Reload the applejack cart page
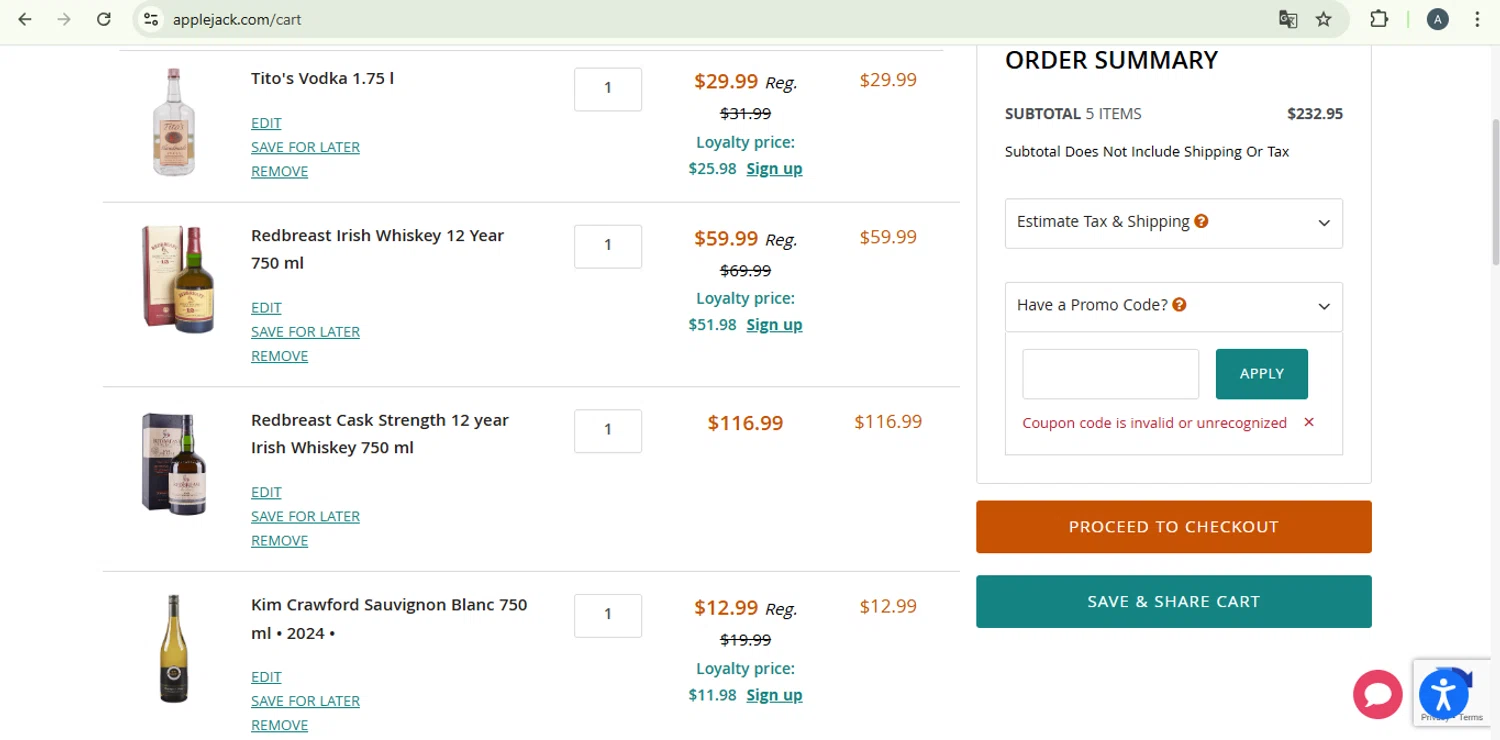The height and width of the screenshot is (740, 1500). coord(103,19)
